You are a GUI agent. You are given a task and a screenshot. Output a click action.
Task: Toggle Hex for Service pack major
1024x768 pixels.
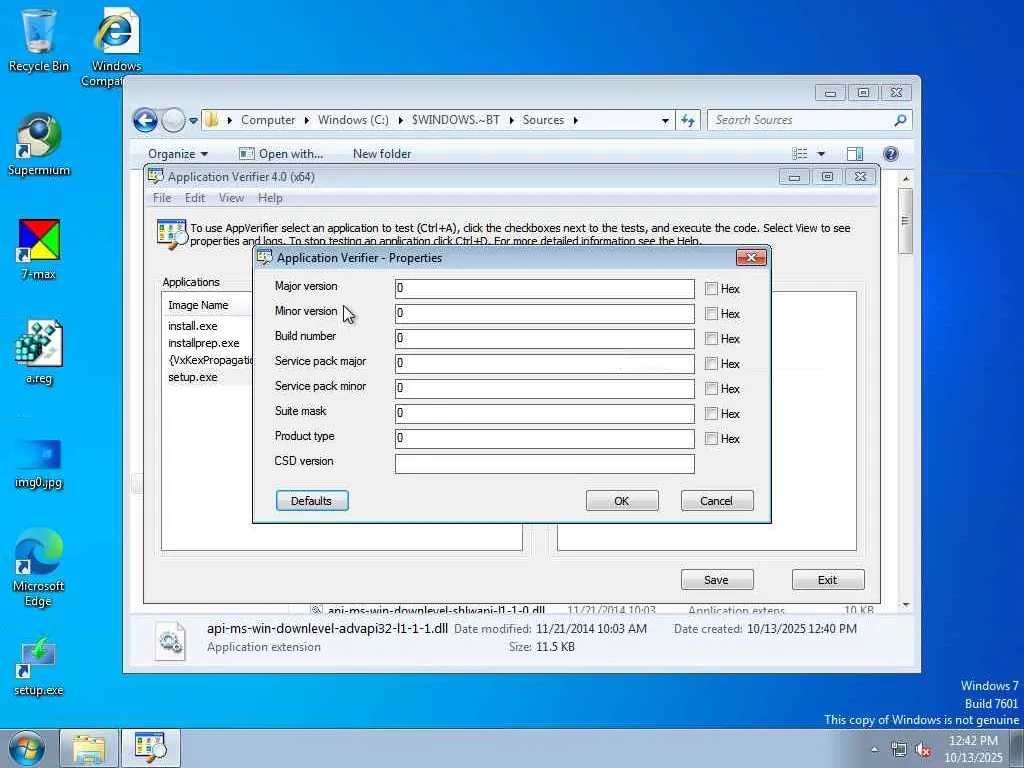711,363
